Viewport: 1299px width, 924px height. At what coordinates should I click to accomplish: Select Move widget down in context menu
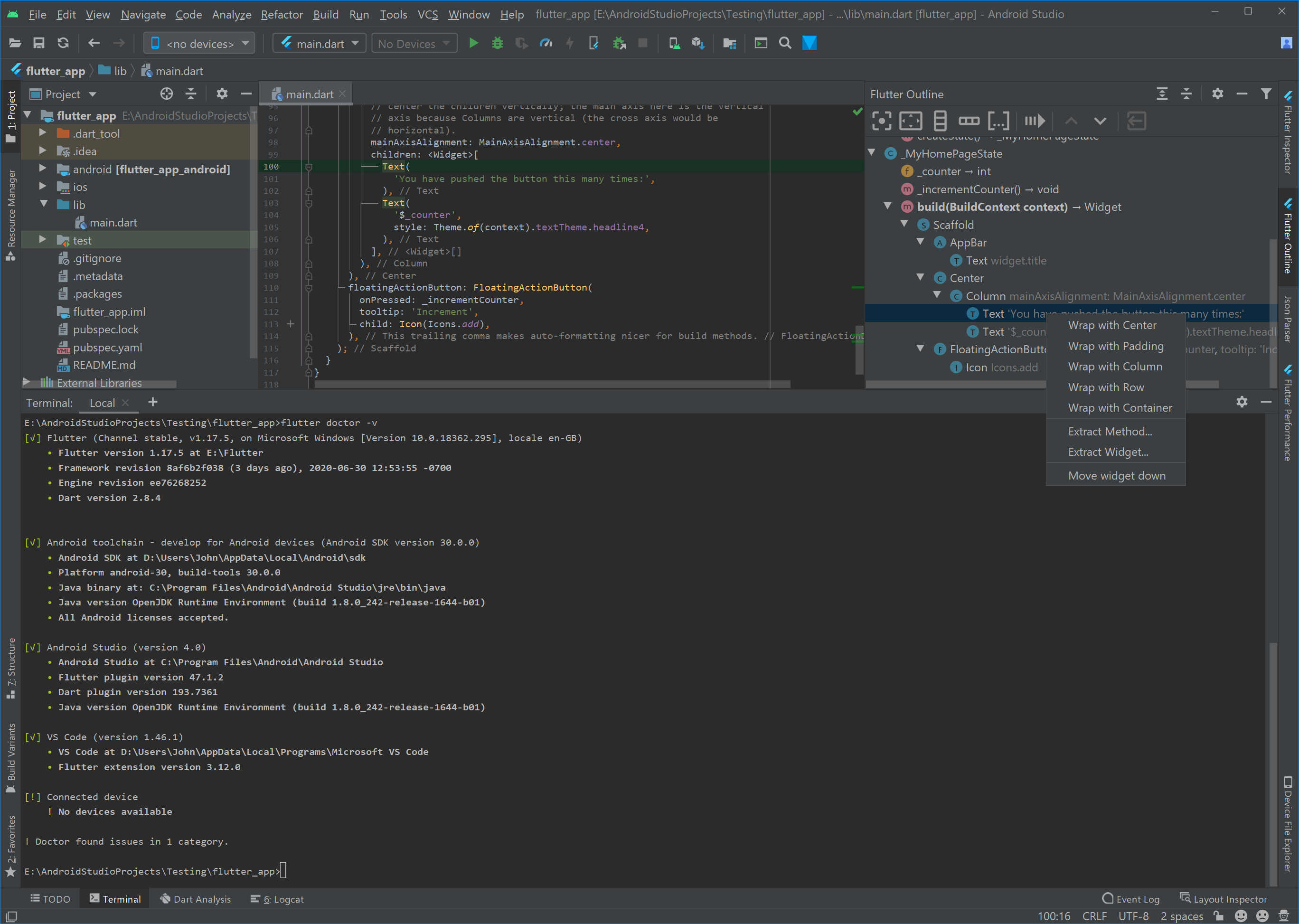1116,476
